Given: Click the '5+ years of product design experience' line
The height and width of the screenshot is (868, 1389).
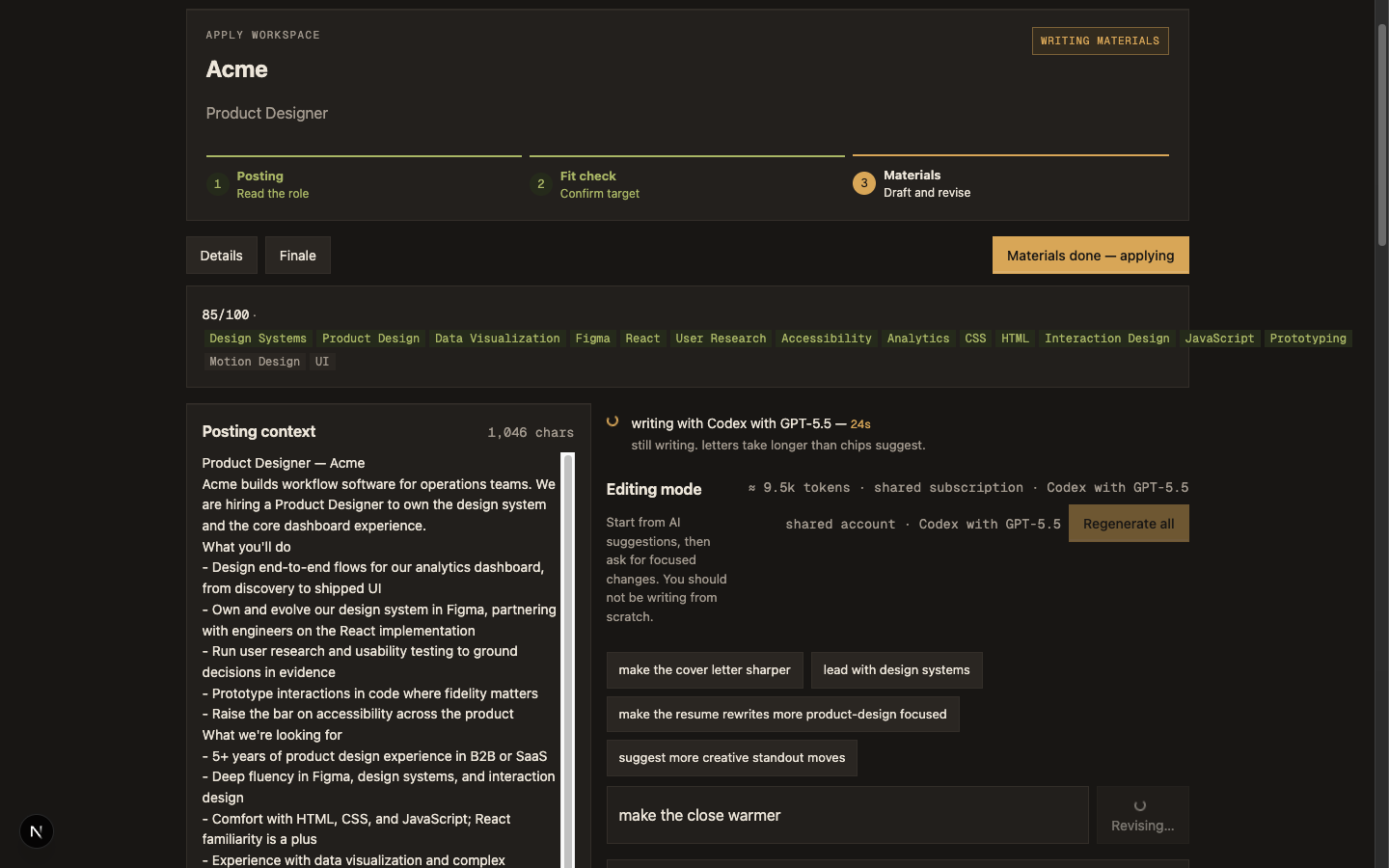Looking at the screenshot, I should tap(374, 756).
